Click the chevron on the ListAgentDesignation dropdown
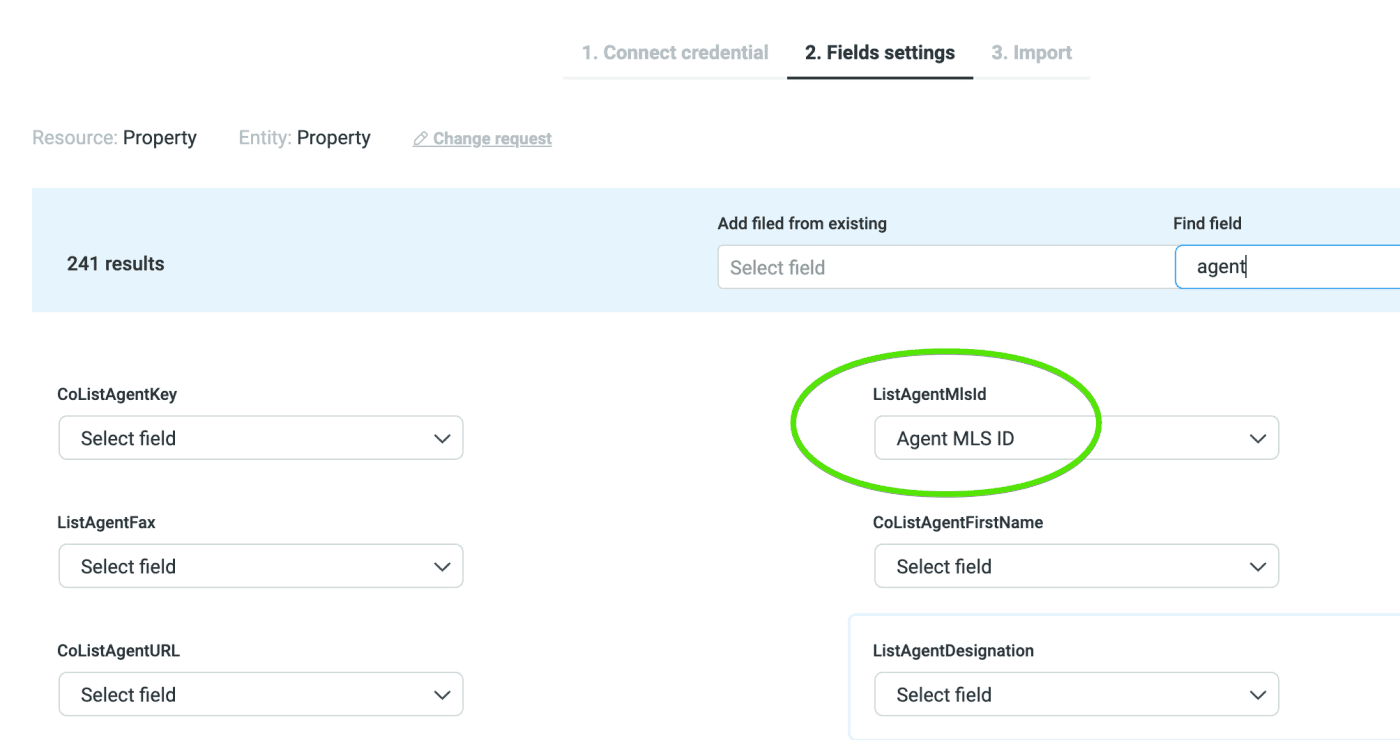 [x=1259, y=693]
